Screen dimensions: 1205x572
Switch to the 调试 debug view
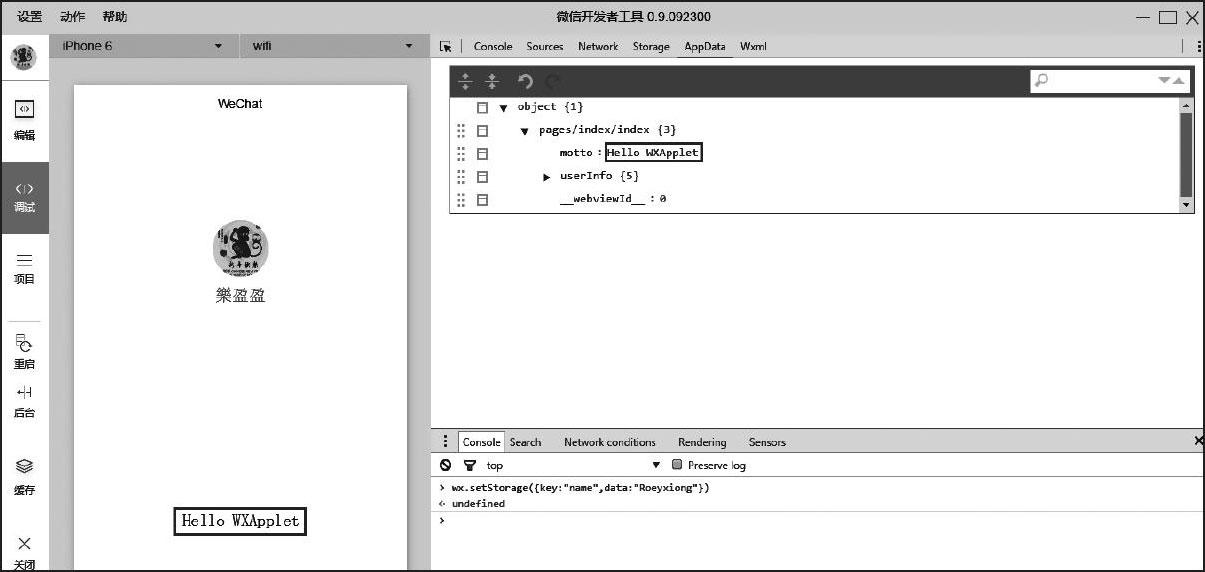(24, 197)
